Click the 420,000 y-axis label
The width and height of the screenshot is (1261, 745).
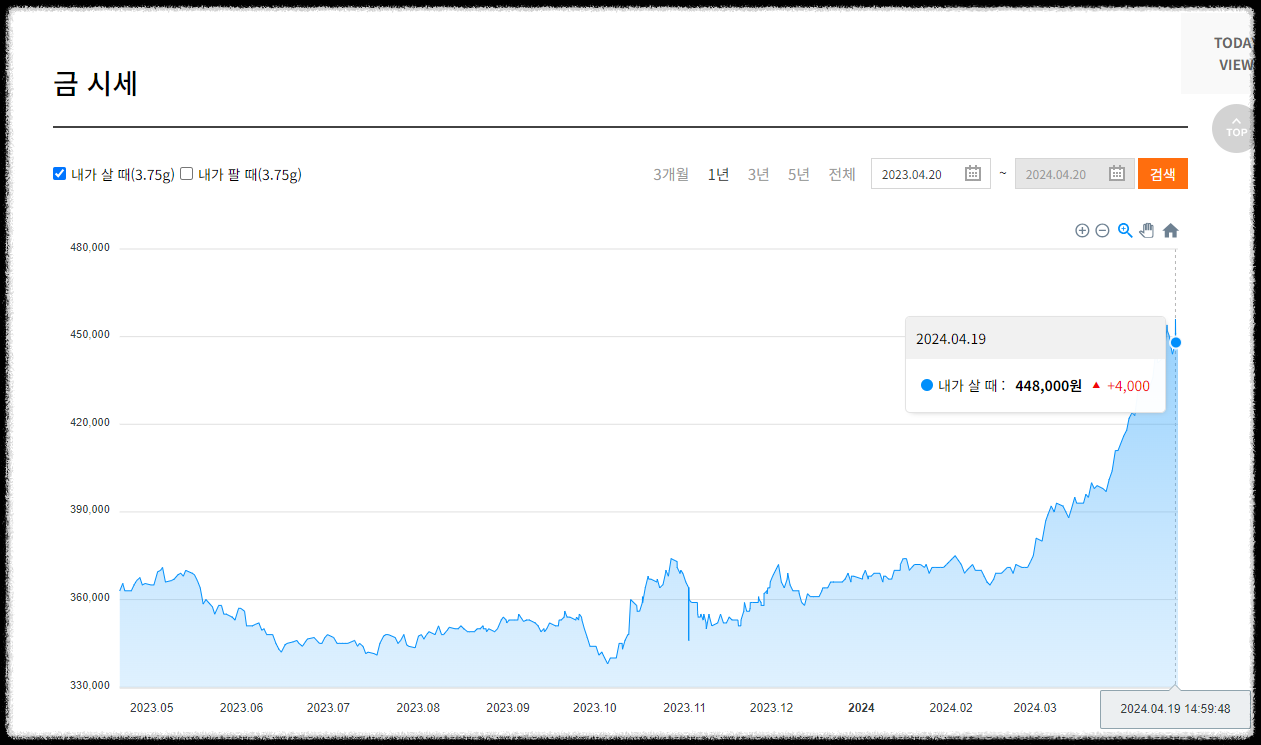click(90, 423)
